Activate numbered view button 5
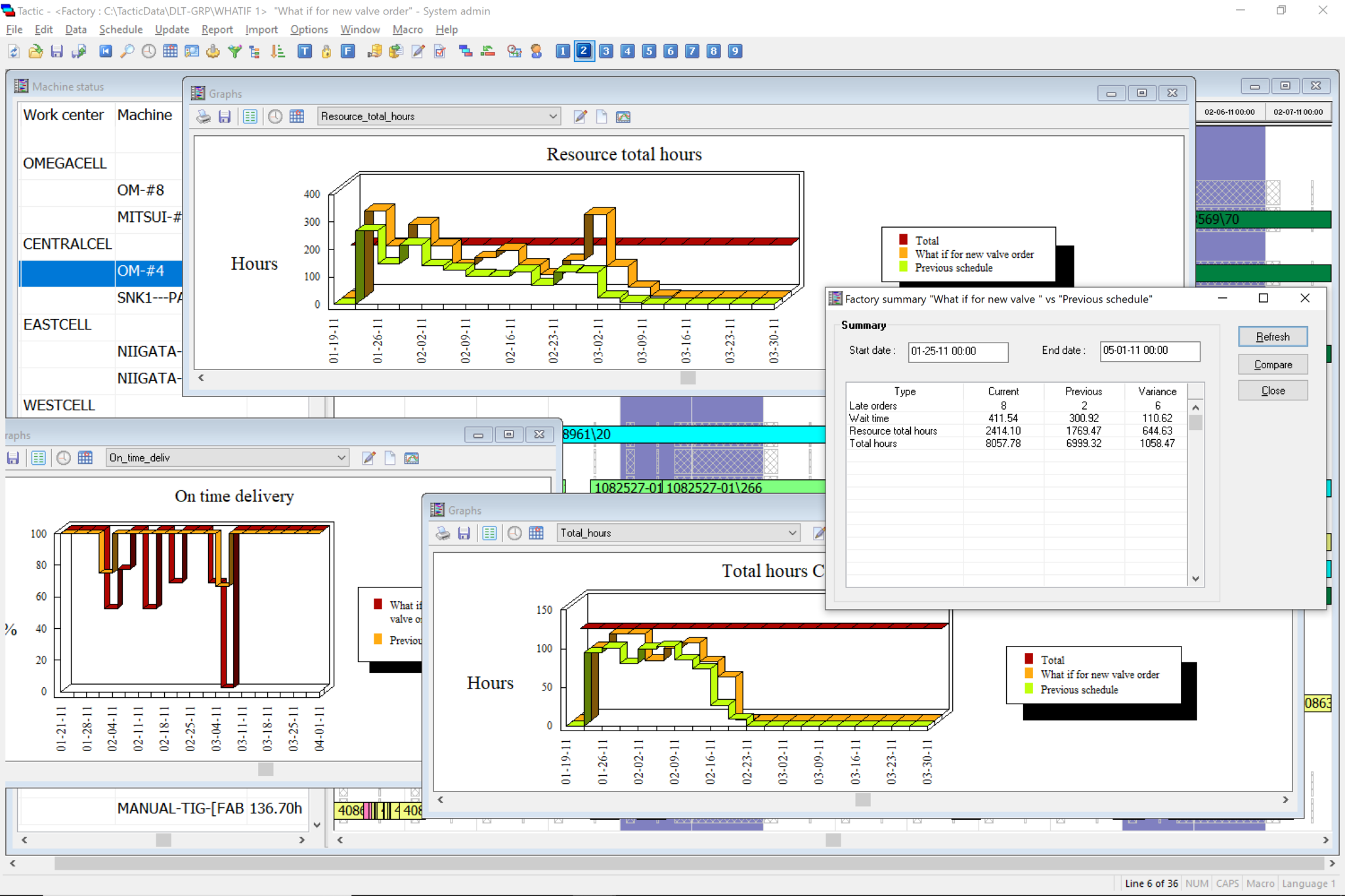This screenshot has width=1345, height=896. coord(649,51)
